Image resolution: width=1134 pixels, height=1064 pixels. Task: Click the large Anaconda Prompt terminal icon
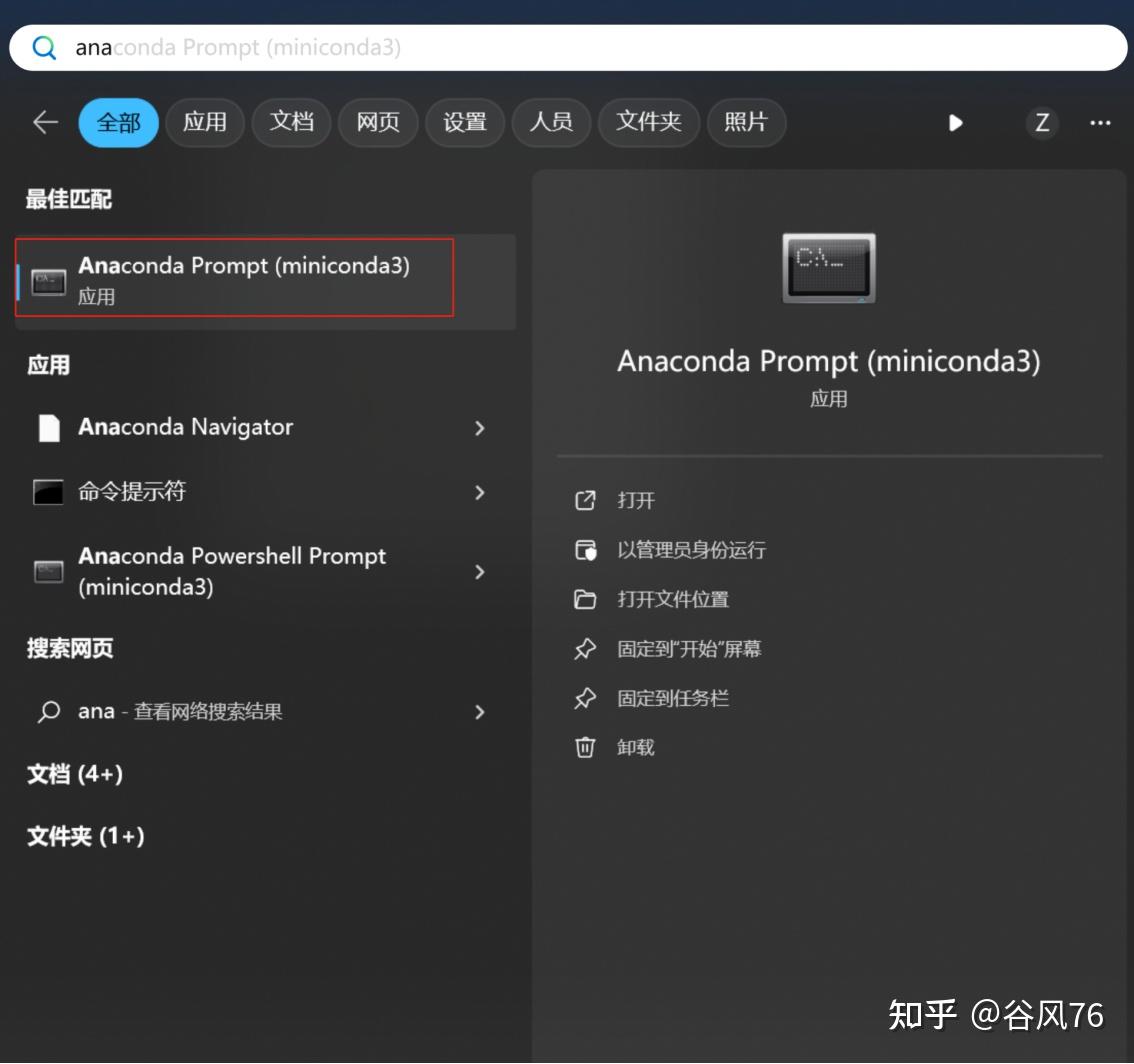pos(829,268)
